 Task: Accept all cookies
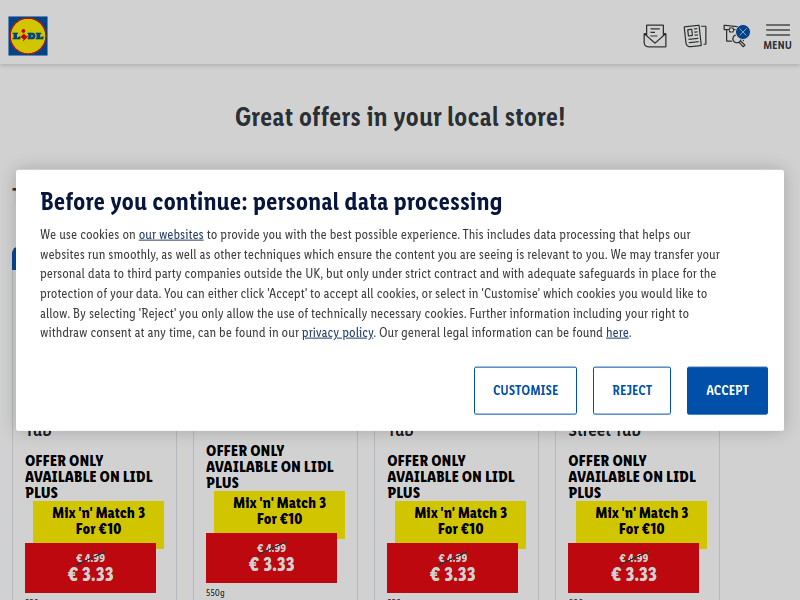pos(727,390)
